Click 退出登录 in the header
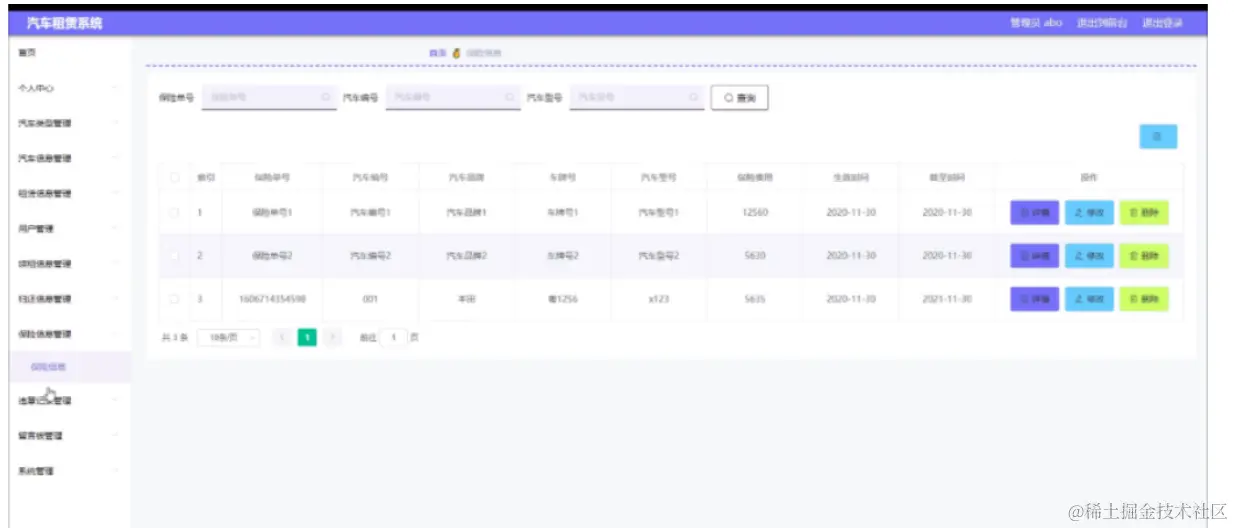Image resolution: width=1234 pixels, height=528 pixels. pyautogui.click(x=1162, y=23)
